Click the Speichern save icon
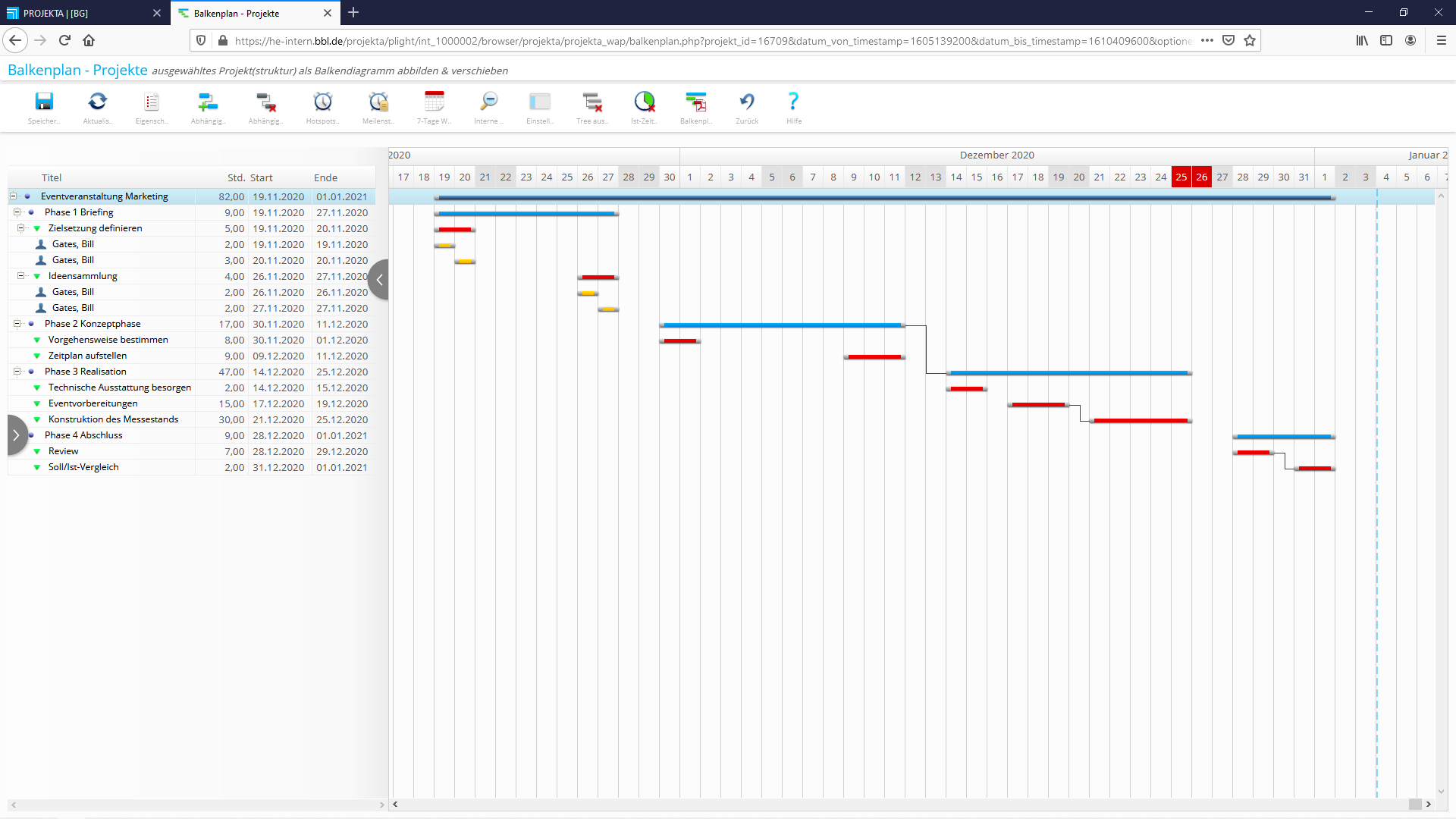The width and height of the screenshot is (1456, 819). [44, 102]
